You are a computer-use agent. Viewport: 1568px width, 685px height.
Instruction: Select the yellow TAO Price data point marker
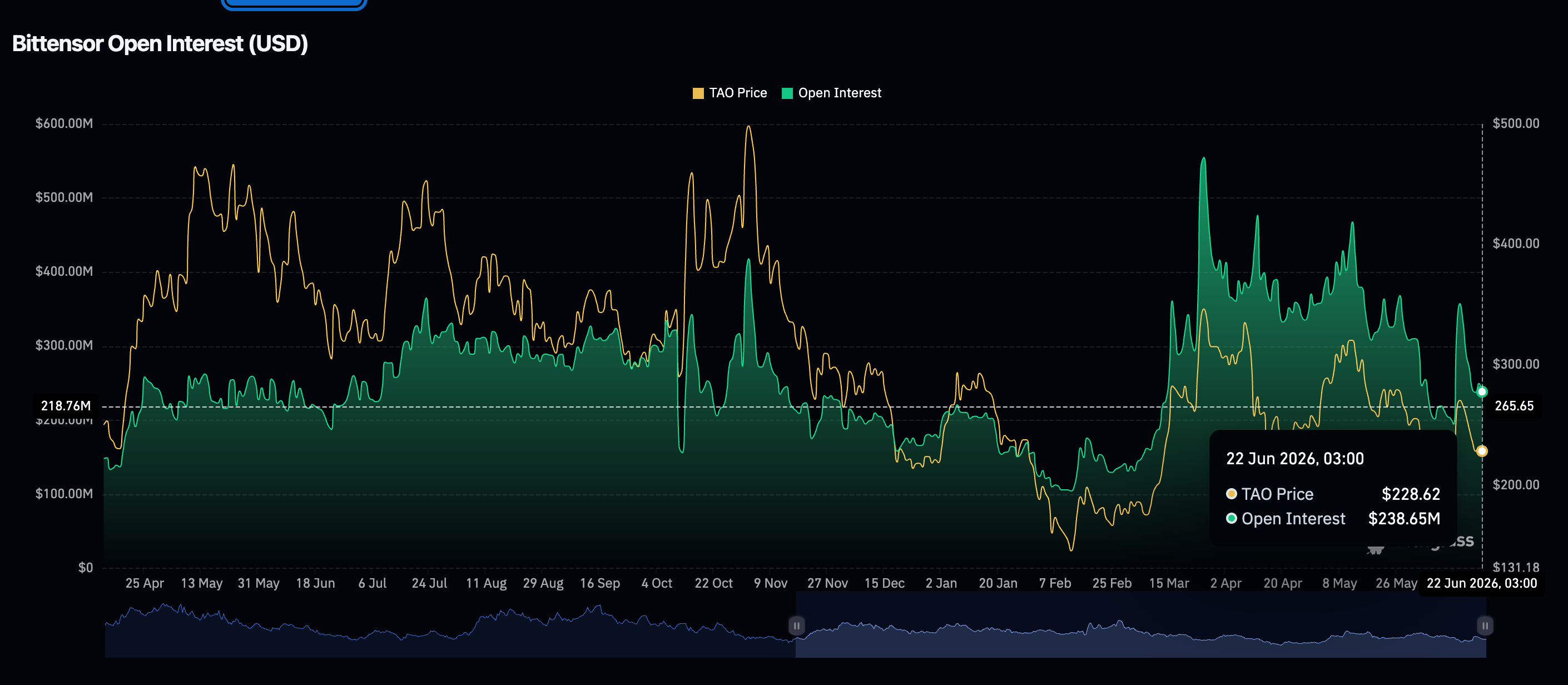1482,451
